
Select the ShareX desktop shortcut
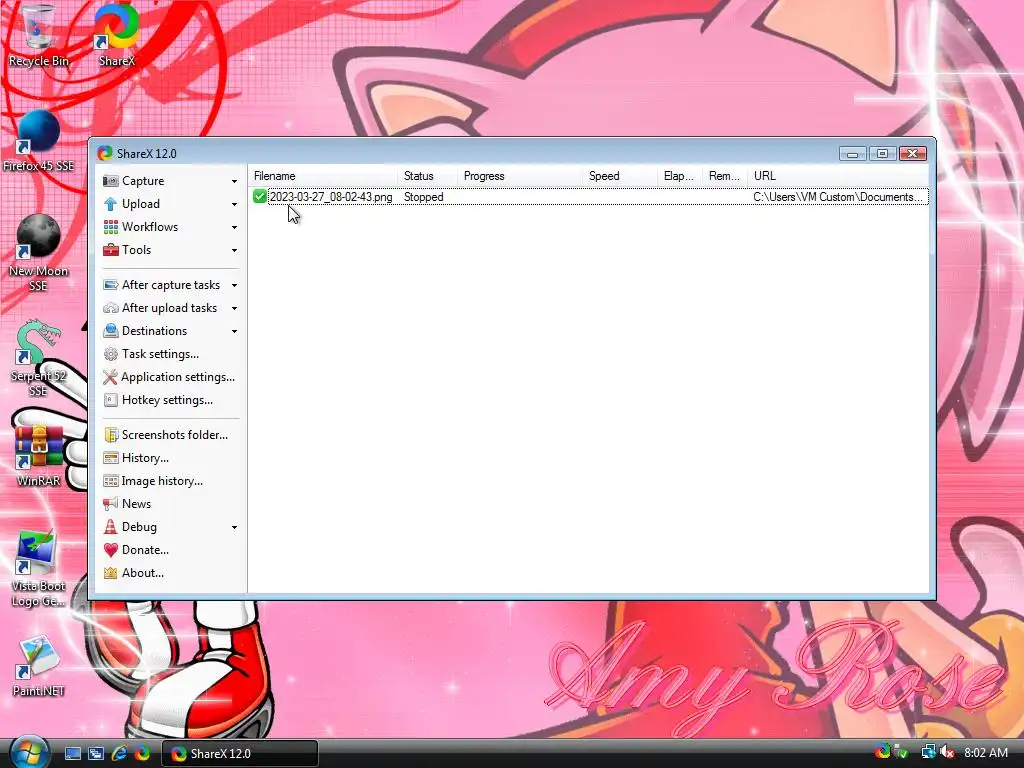117,37
